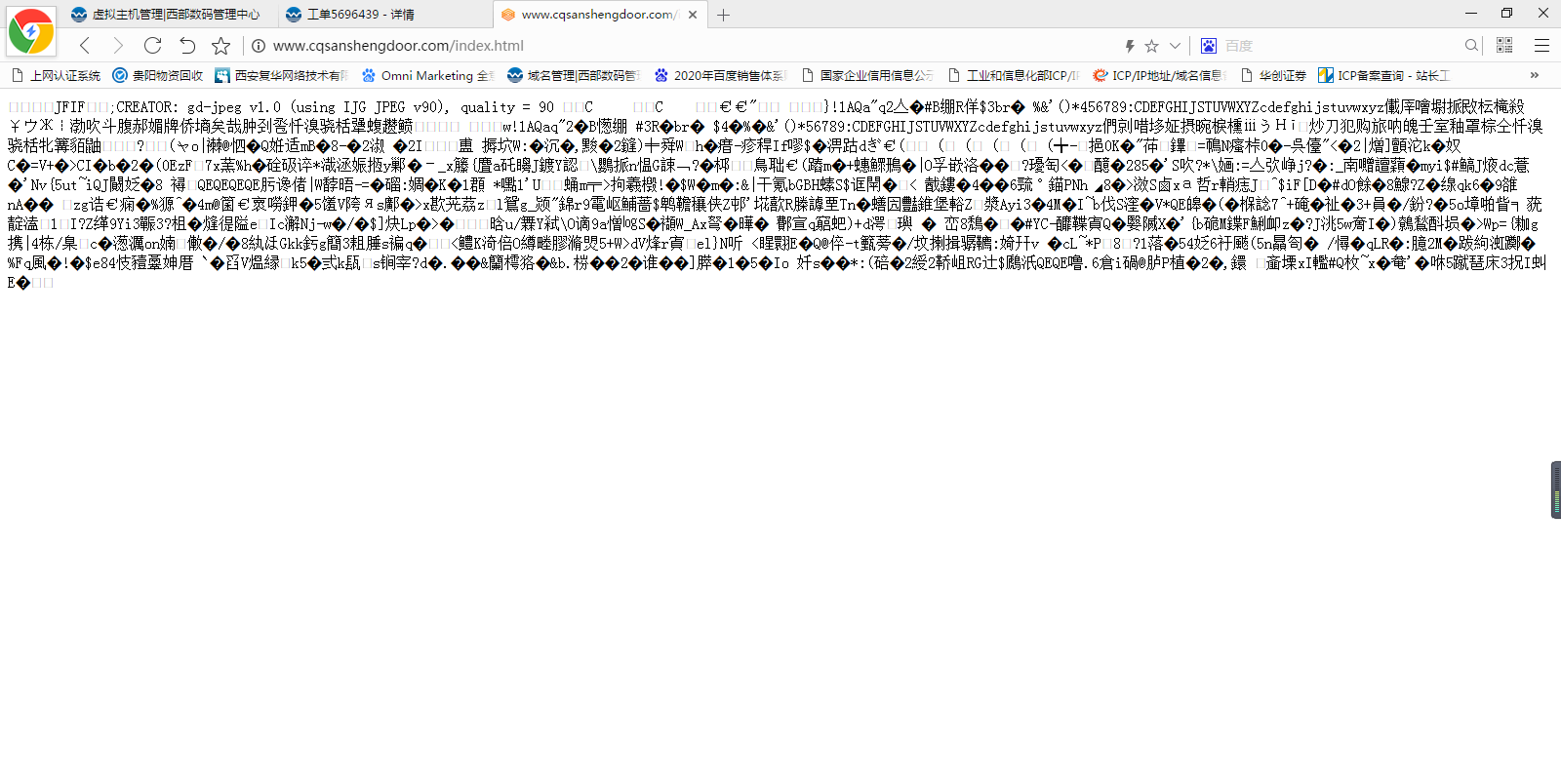Expand the bookmarks overflow chevron
1561x784 pixels.
1534,75
